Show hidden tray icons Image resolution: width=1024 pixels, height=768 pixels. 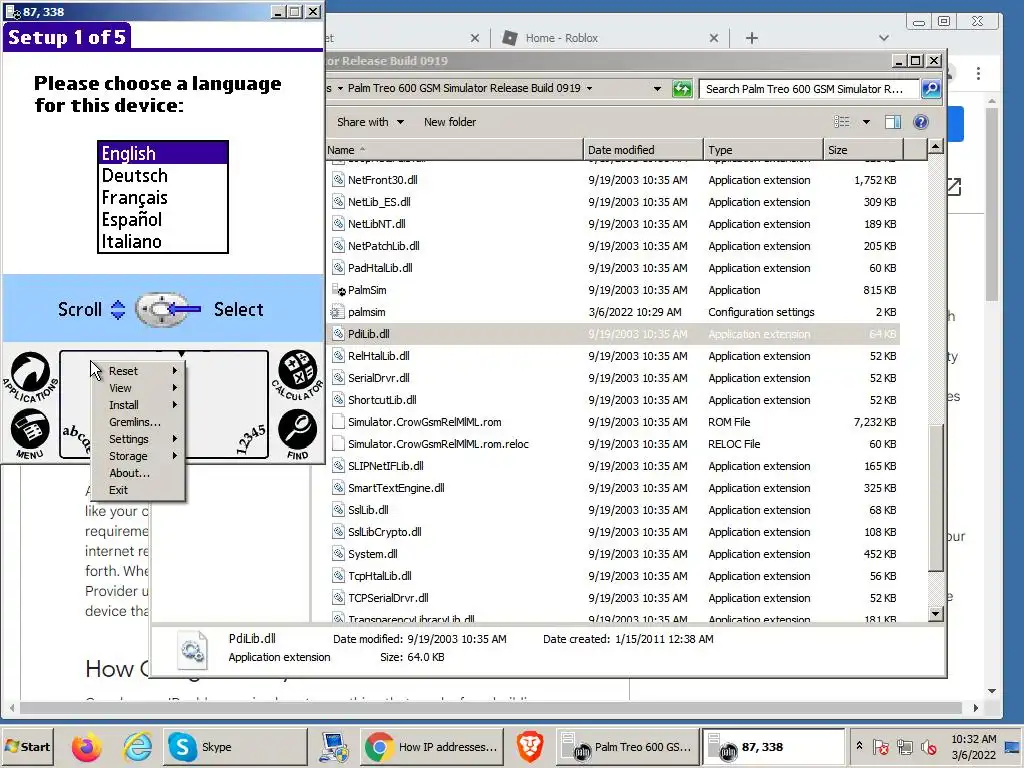859,746
